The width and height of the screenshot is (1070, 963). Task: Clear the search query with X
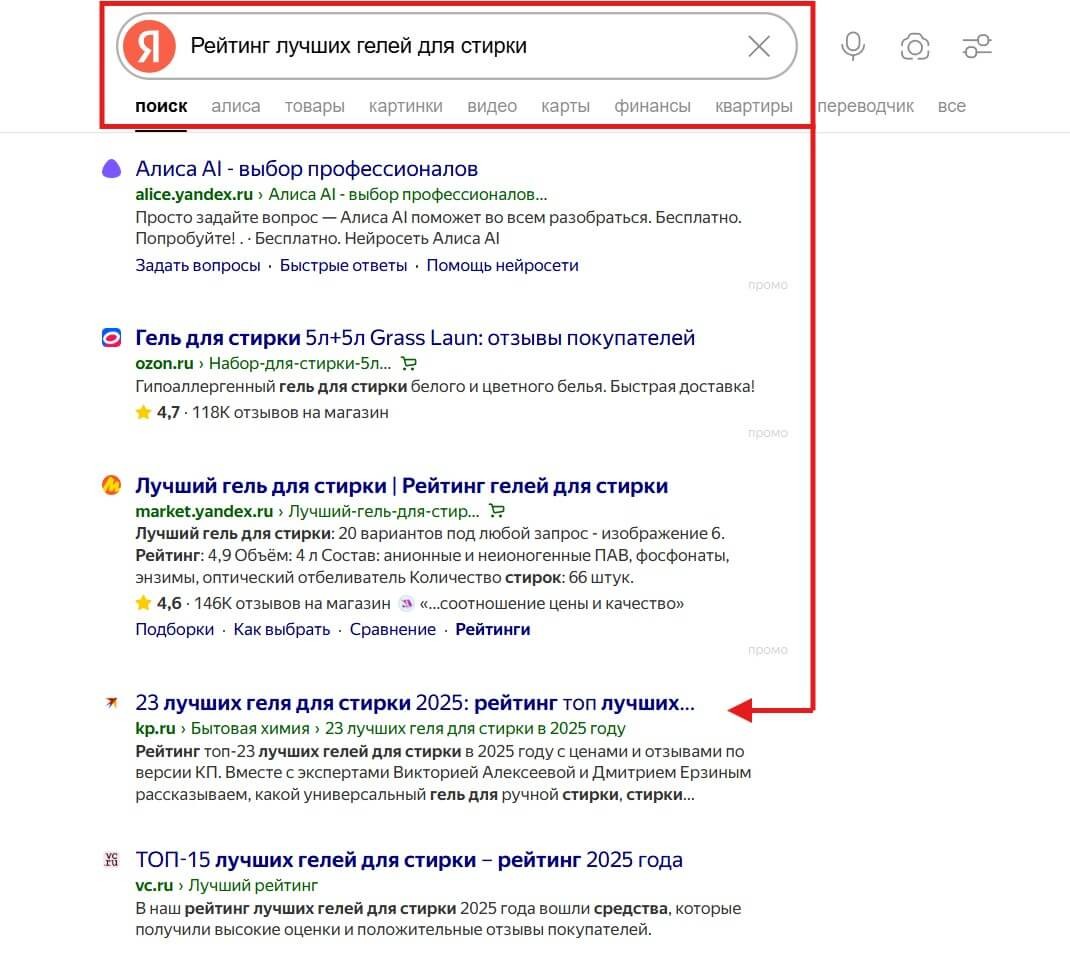pyautogui.click(x=759, y=46)
